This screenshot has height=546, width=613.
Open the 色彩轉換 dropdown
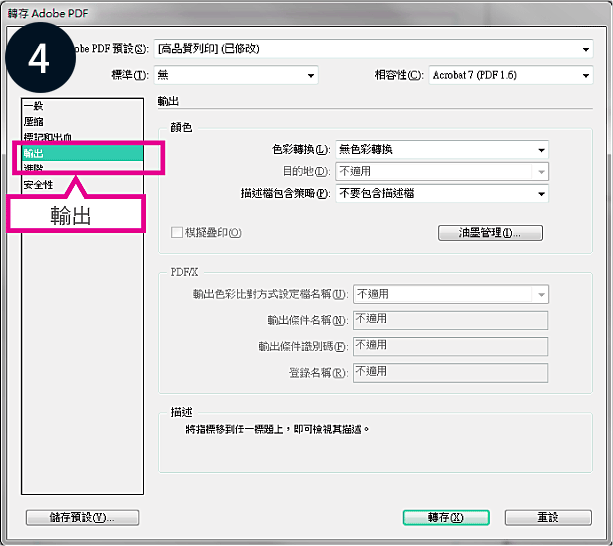(x=442, y=150)
